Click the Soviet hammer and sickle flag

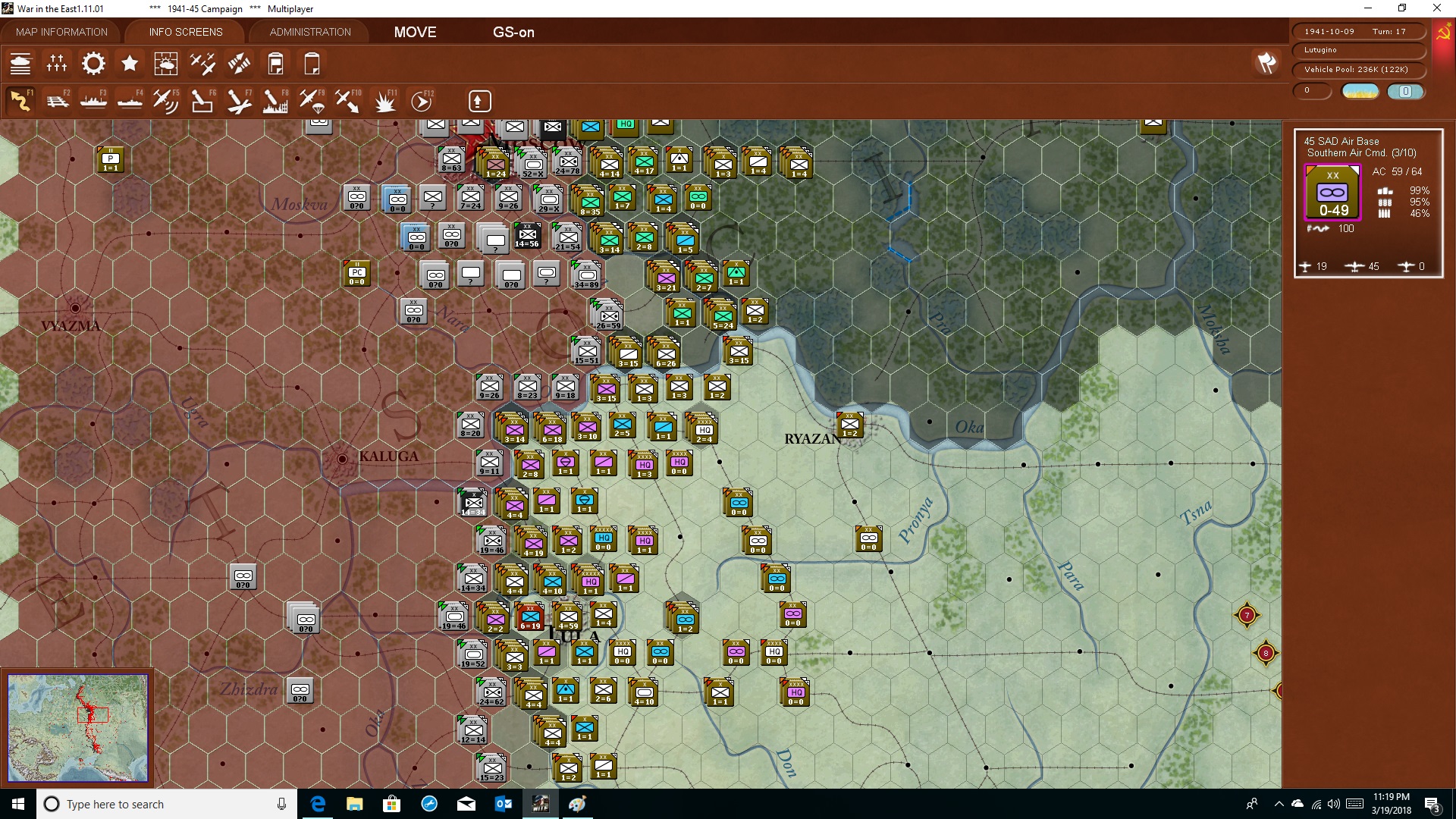click(x=1443, y=33)
